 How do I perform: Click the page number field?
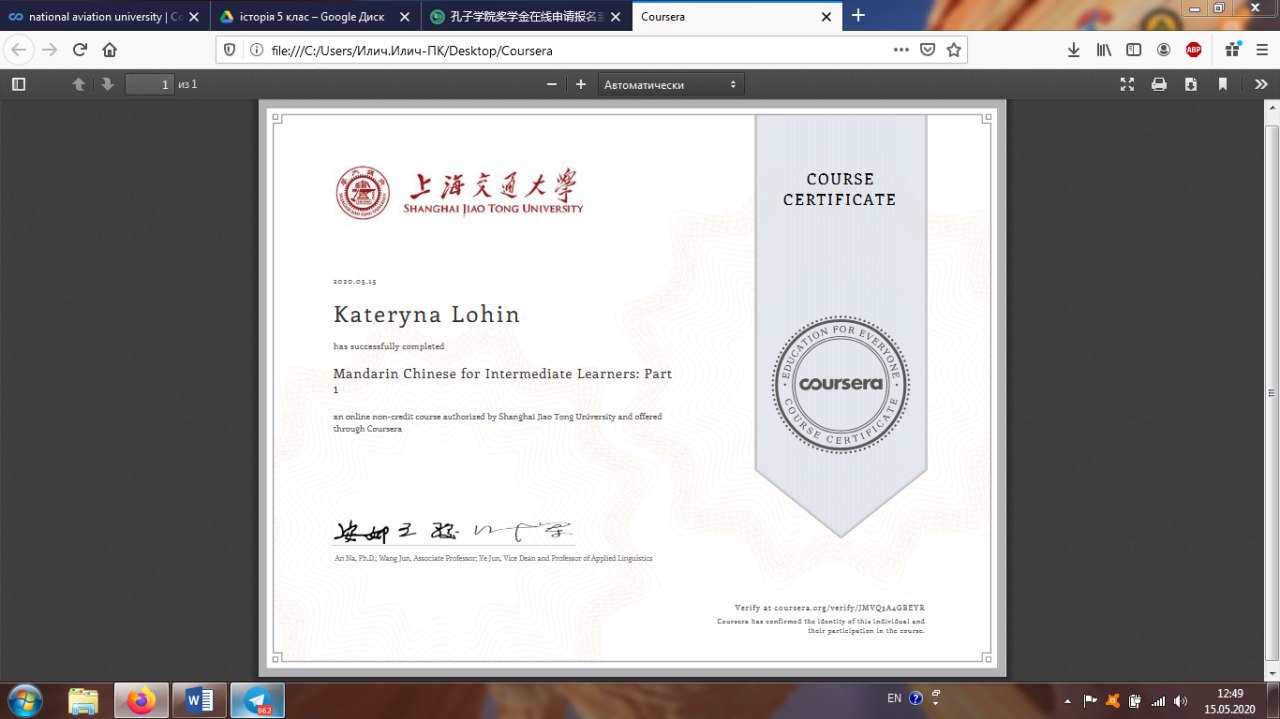[x=149, y=85]
